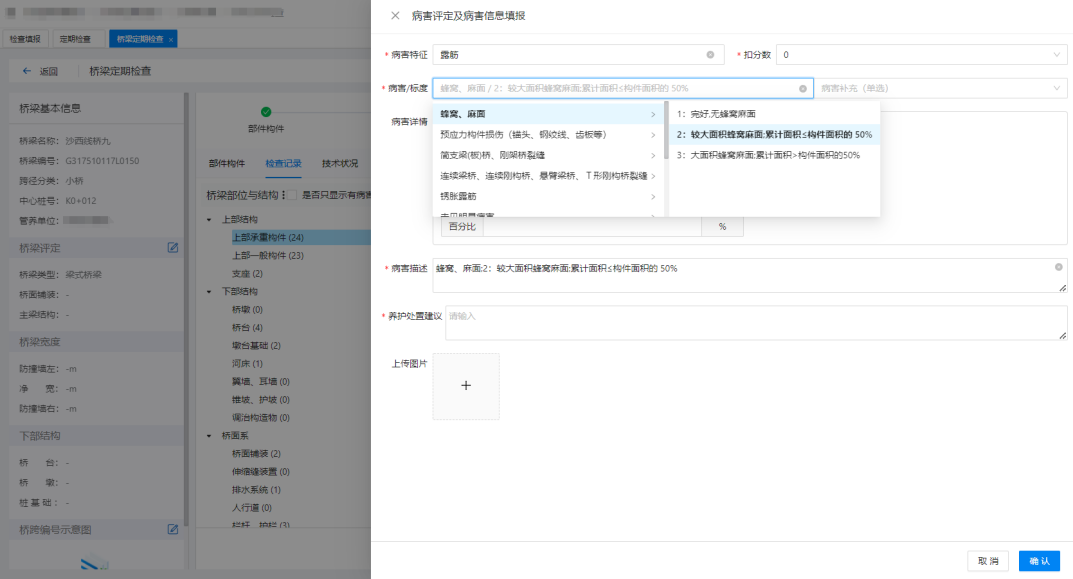Click the 取消 button
Screen dimensions: 1073x579
(x=987, y=561)
